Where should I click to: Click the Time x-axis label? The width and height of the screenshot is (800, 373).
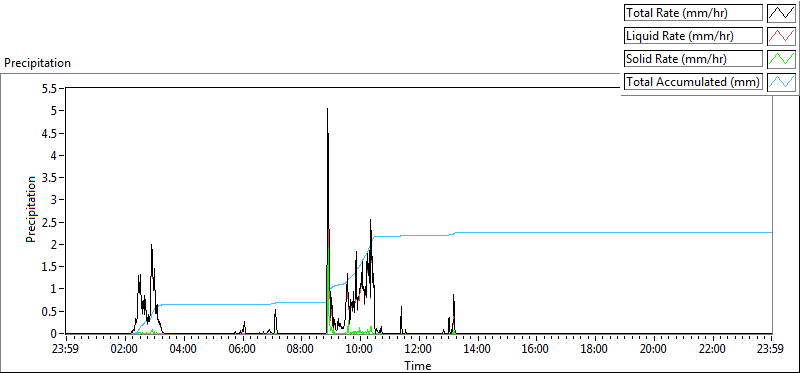(418, 365)
